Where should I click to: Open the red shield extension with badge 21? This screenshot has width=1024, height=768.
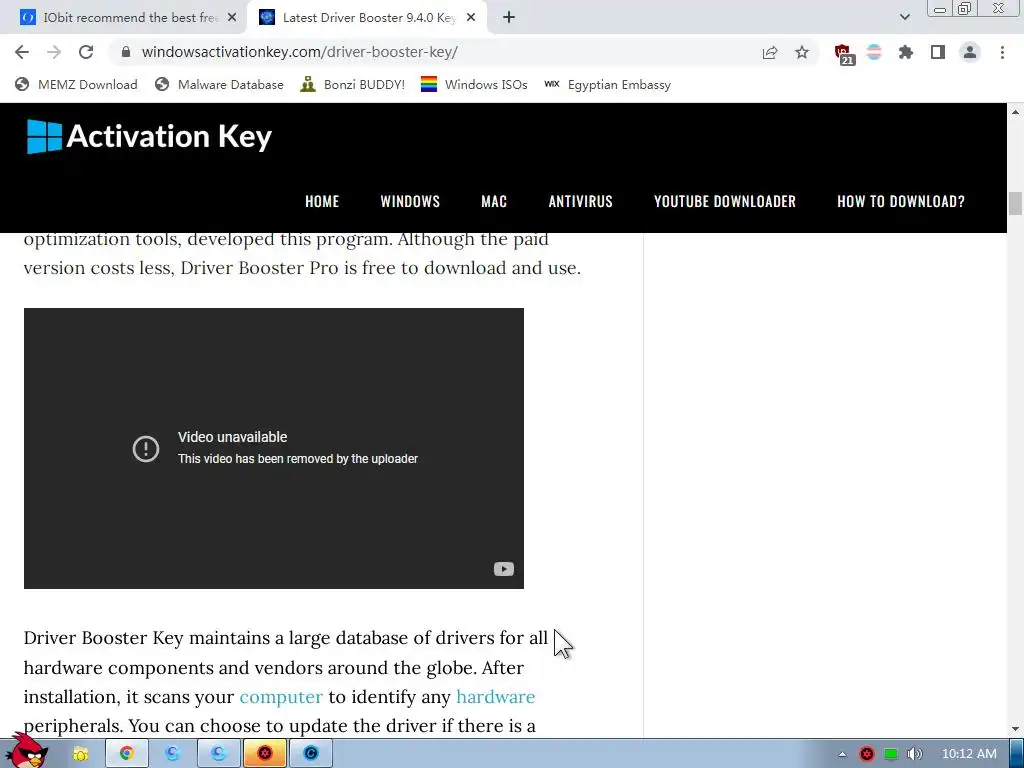pos(844,54)
